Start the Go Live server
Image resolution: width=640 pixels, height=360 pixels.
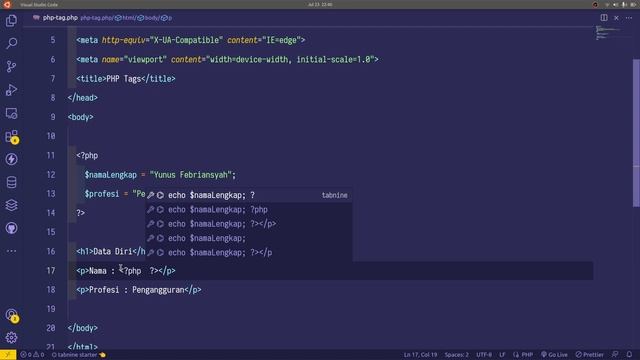click(554, 355)
